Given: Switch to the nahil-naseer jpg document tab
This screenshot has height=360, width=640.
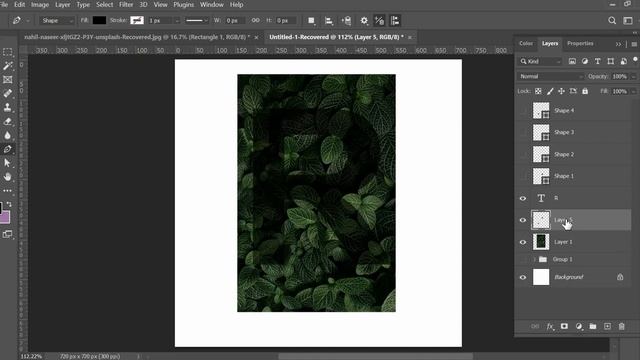Looking at the screenshot, I should pos(137,37).
